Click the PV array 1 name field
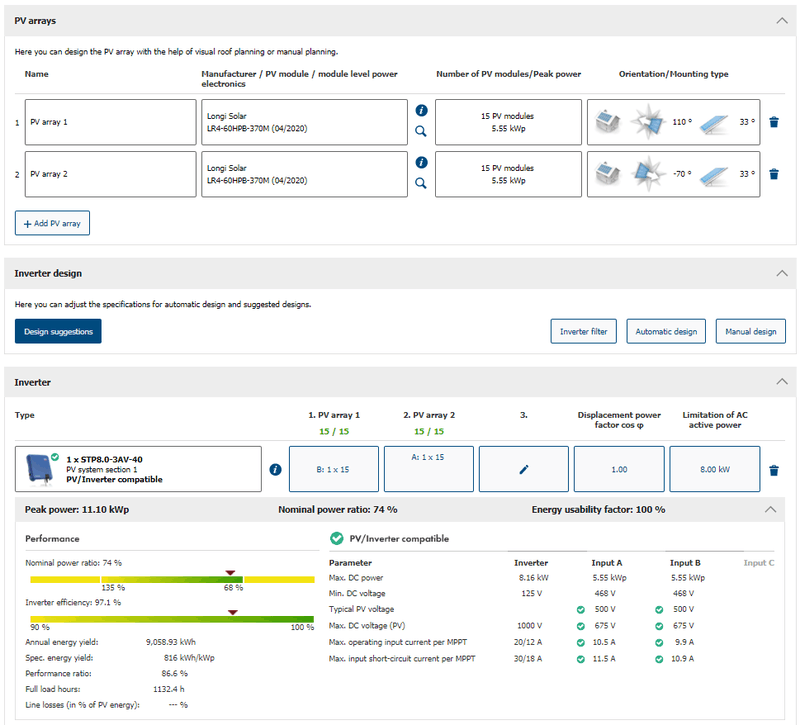The height and width of the screenshot is (725, 800). pos(110,122)
